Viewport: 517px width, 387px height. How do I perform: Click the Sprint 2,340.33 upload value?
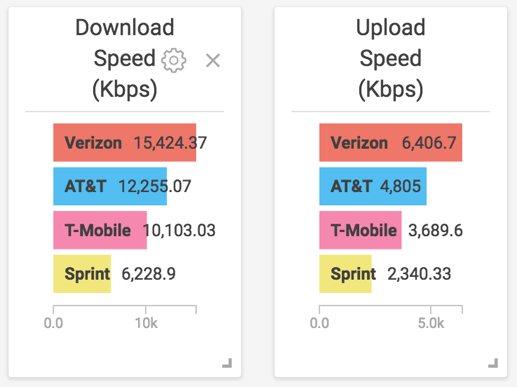click(x=419, y=274)
